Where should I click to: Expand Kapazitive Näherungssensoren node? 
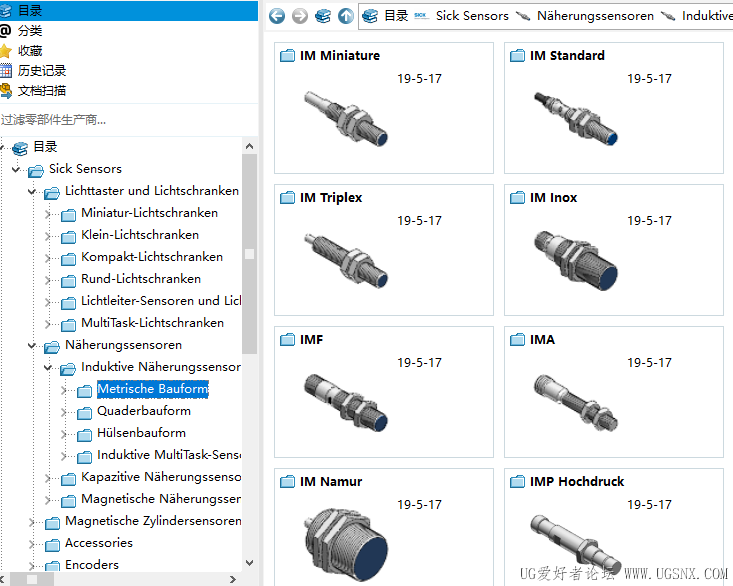(x=48, y=478)
